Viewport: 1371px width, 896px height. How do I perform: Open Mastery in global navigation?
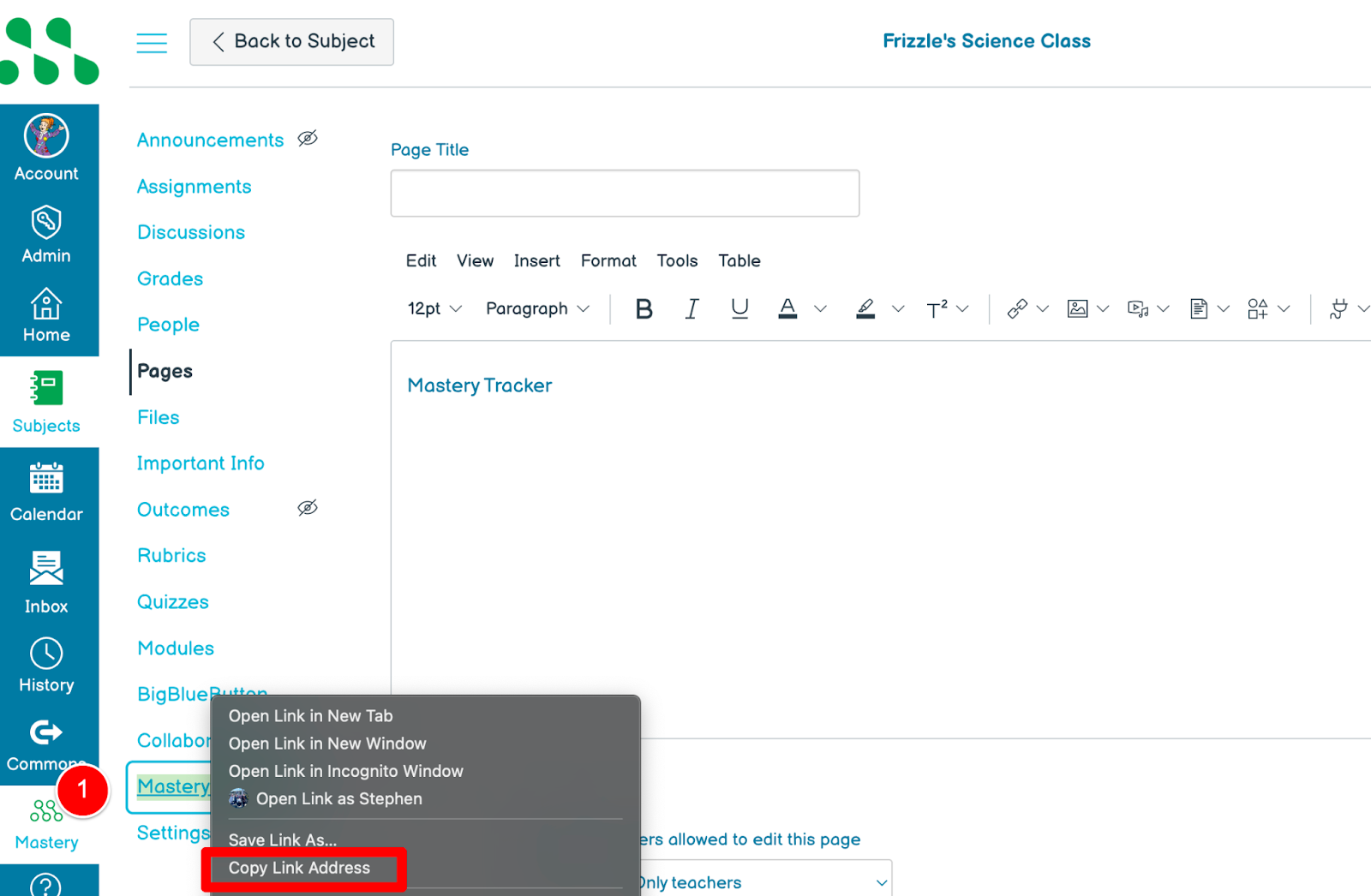[x=46, y=824]
